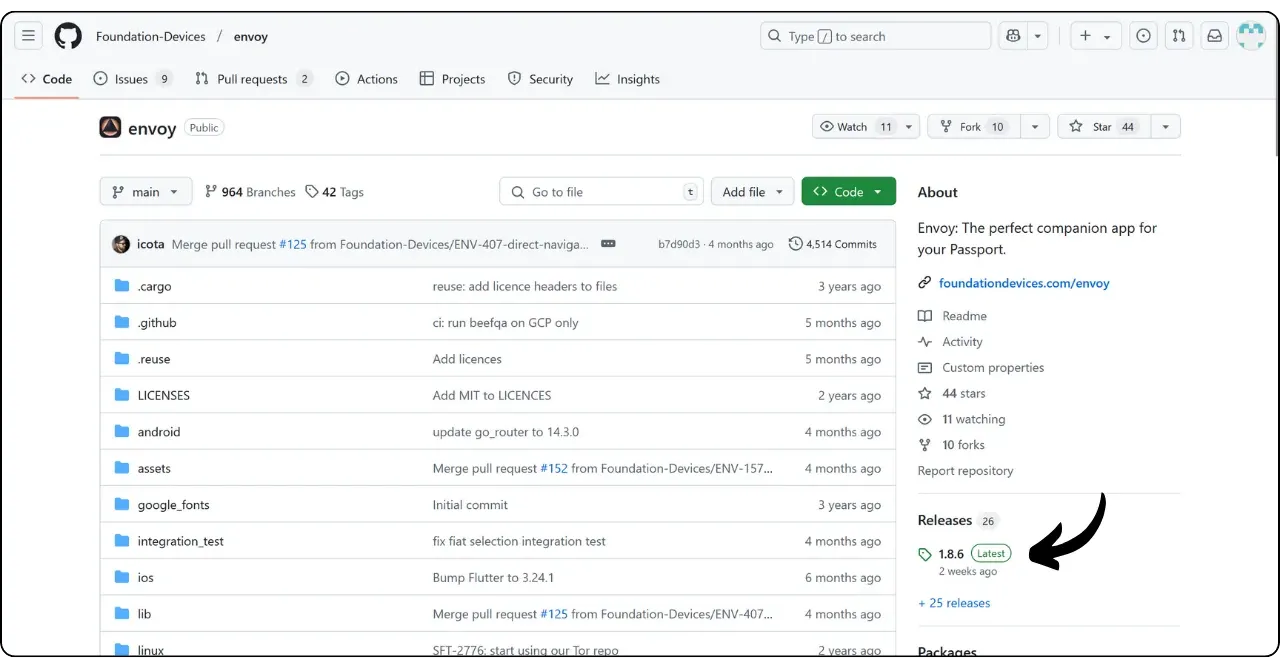This screenshot has height=668, width=1280.
Task: Open the user profile avatar
Action: (x=1251, y=36)
